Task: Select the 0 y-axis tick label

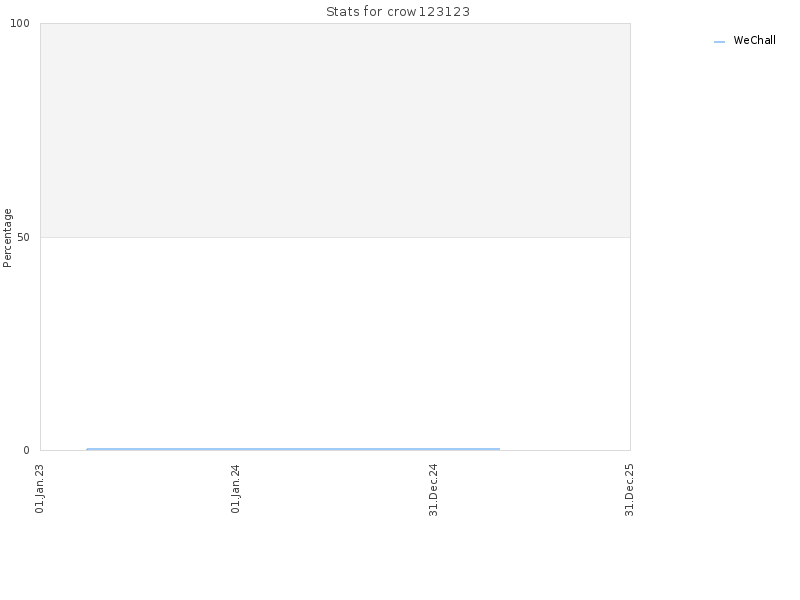Action: point(27,450)
